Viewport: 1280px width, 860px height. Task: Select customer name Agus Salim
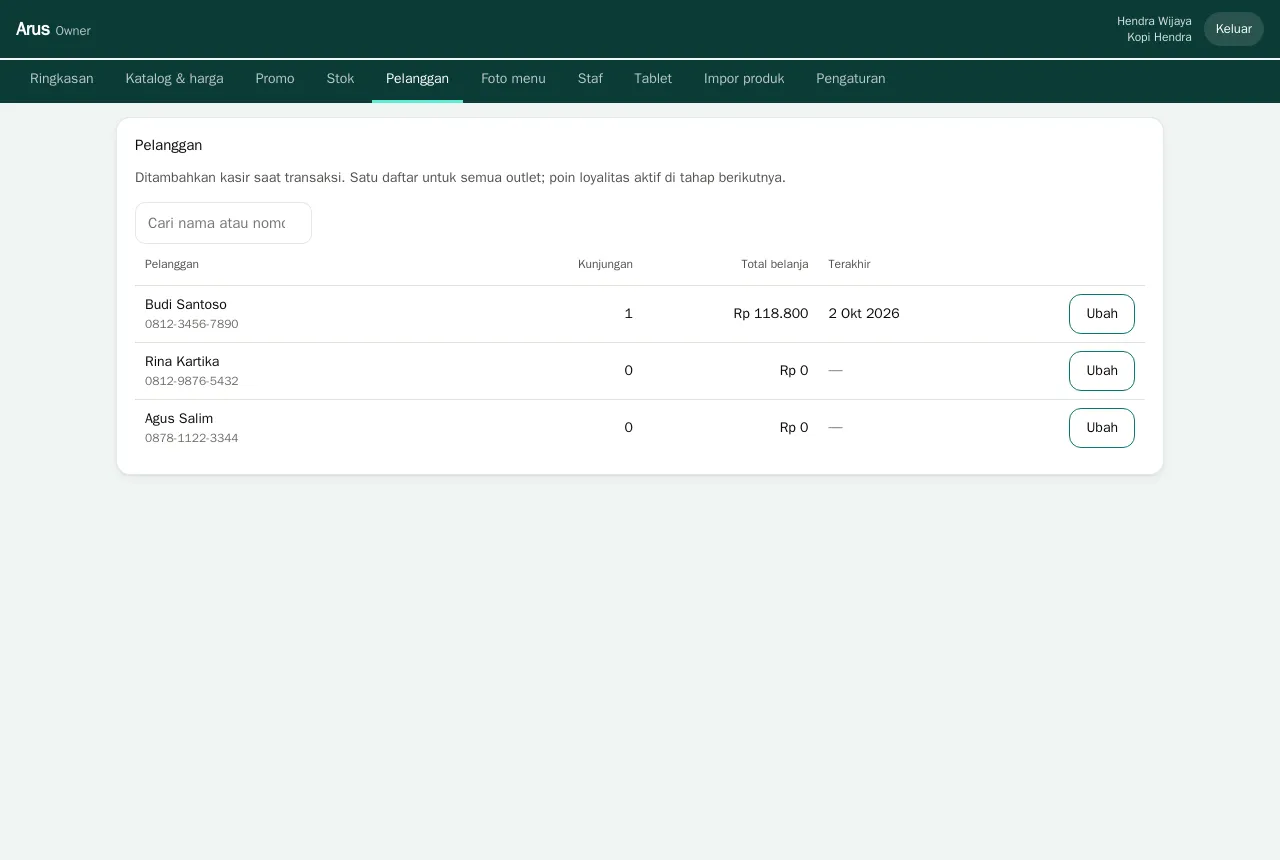tap(179, 419)
